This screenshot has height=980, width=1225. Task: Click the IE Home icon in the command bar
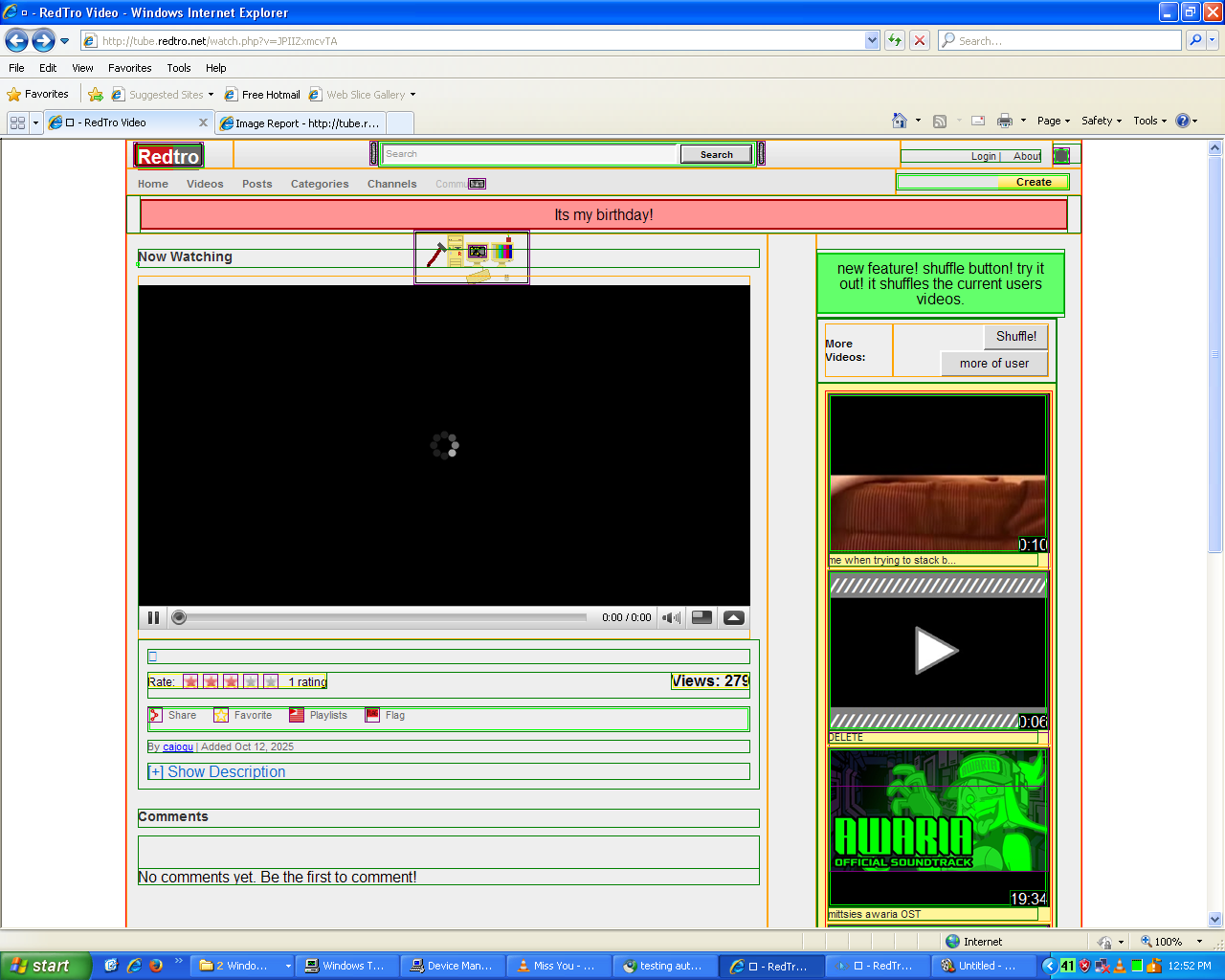[899, 121]
